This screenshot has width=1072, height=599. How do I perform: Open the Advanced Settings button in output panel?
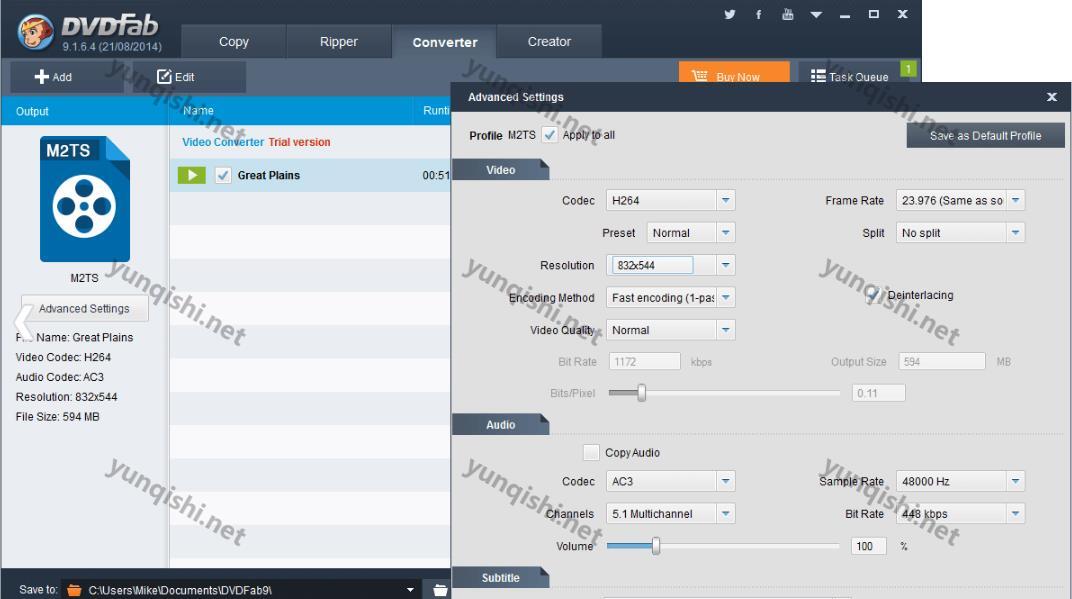click(x=85, y=308)
